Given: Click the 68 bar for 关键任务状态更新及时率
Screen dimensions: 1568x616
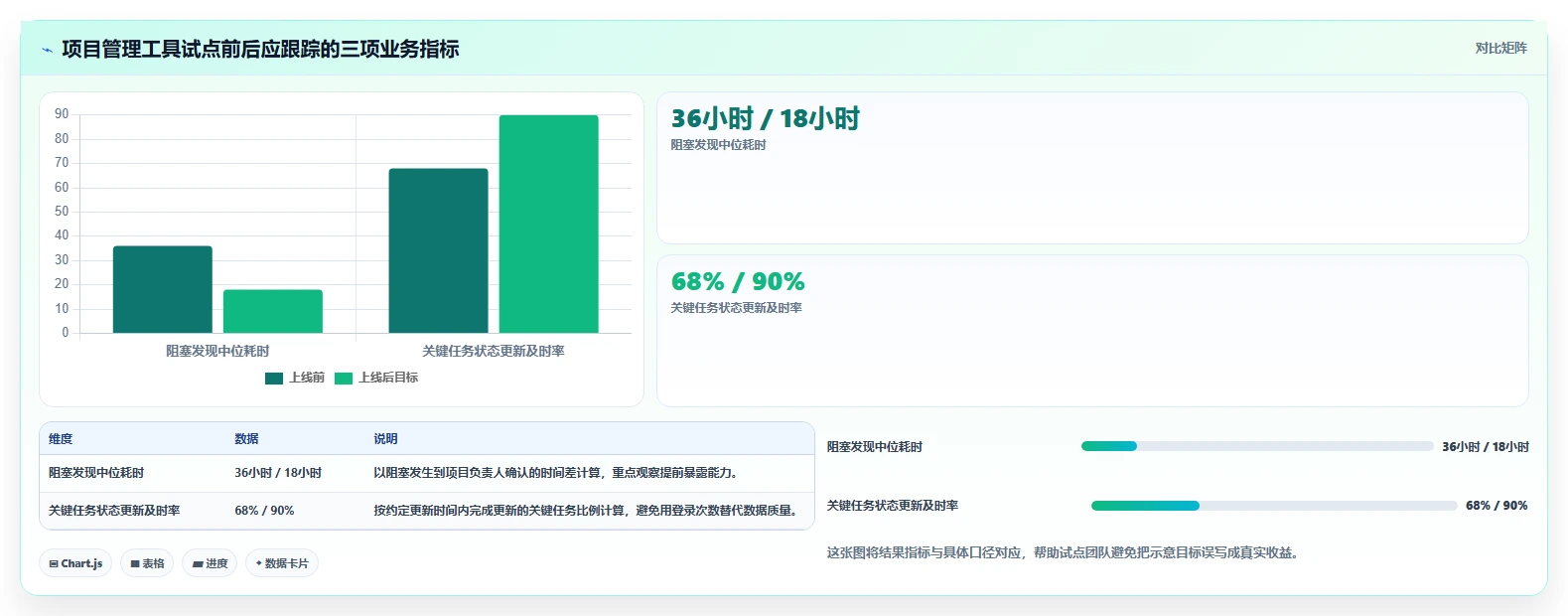Looking at the screenshot, I should [x=438, y=250].
